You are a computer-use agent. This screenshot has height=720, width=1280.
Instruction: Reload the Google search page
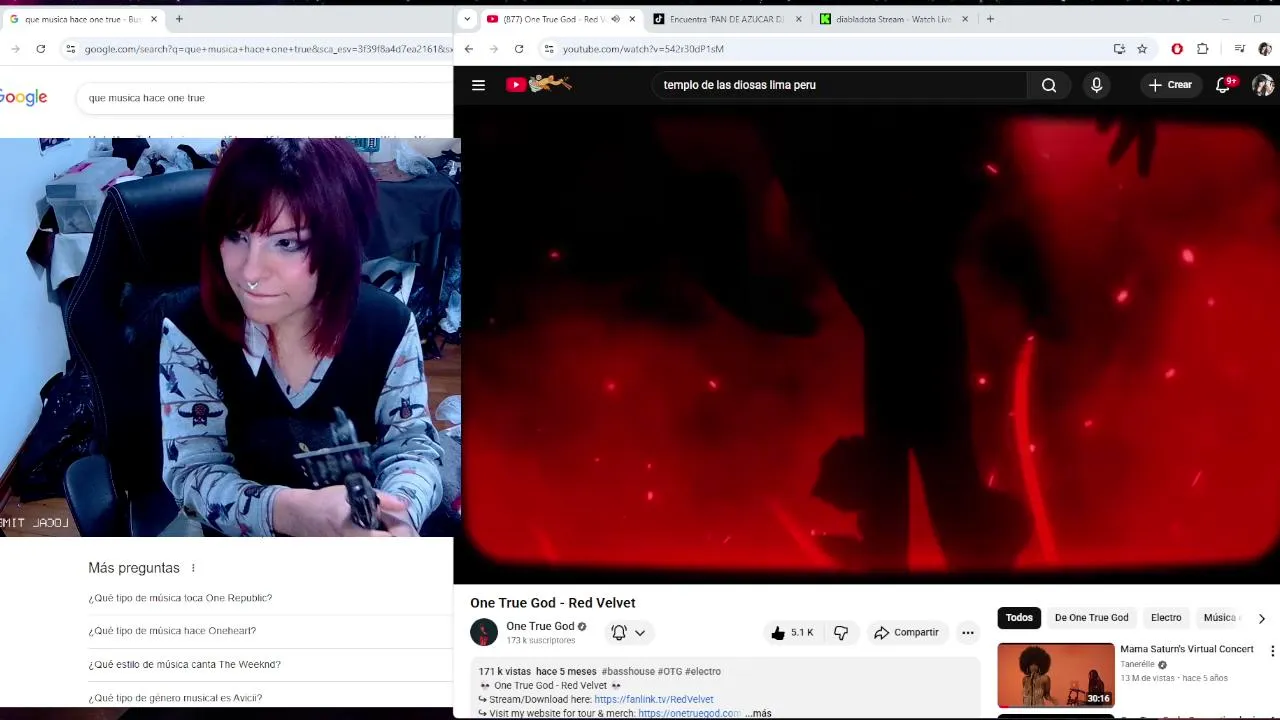click(x=40, y=48)
